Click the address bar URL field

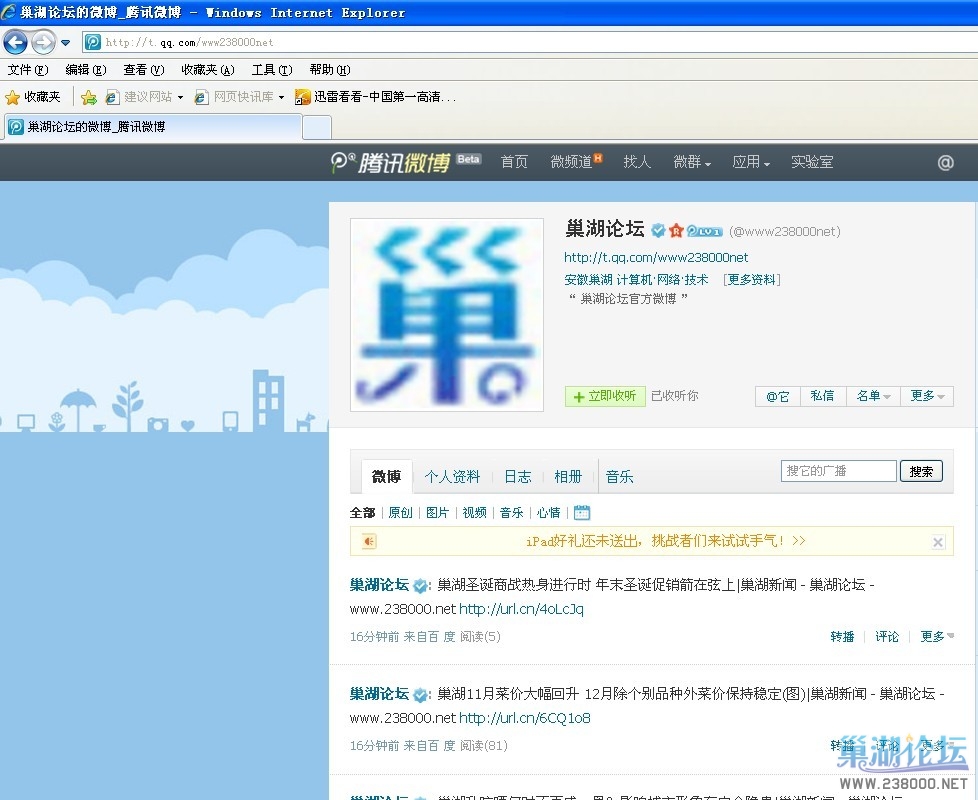pyautogui.click(x=530, y=42)
